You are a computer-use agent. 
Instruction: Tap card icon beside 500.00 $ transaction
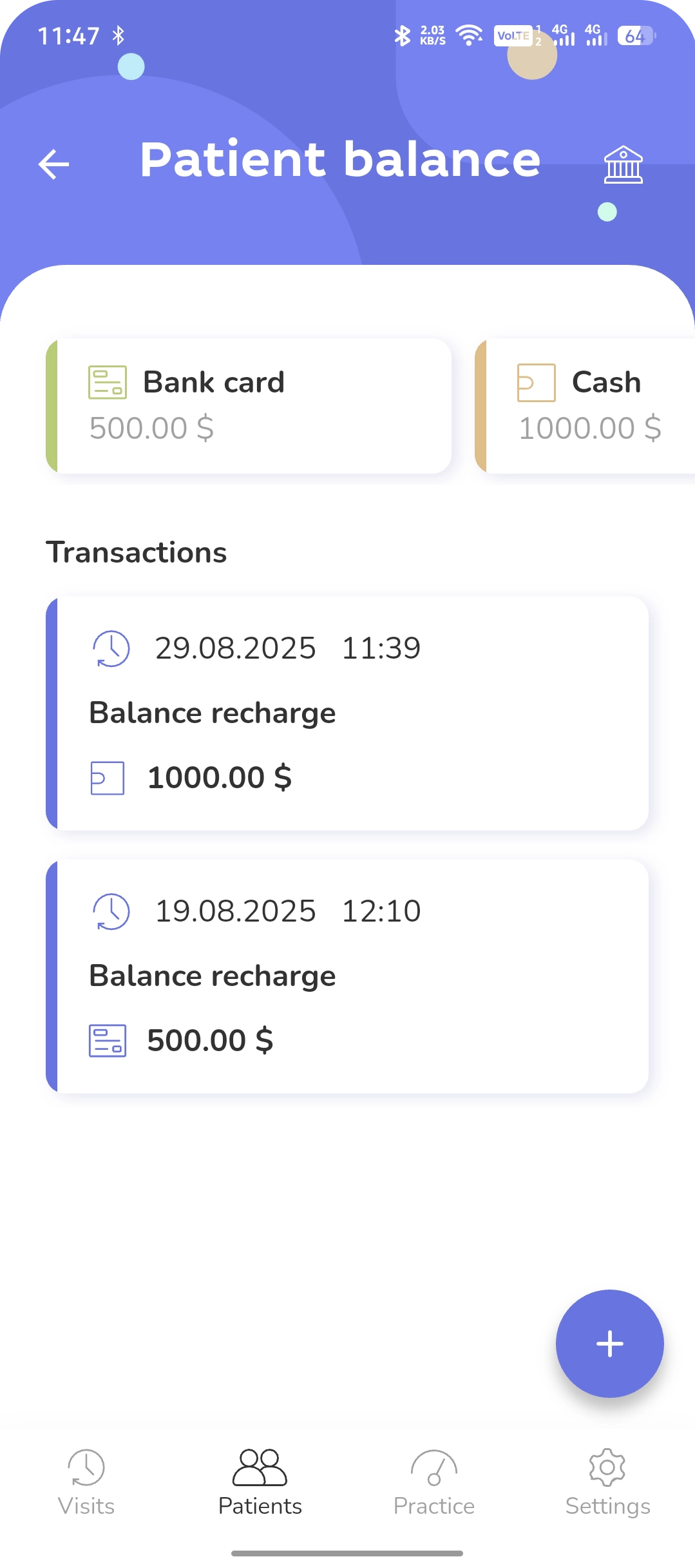click(108, 1041)
